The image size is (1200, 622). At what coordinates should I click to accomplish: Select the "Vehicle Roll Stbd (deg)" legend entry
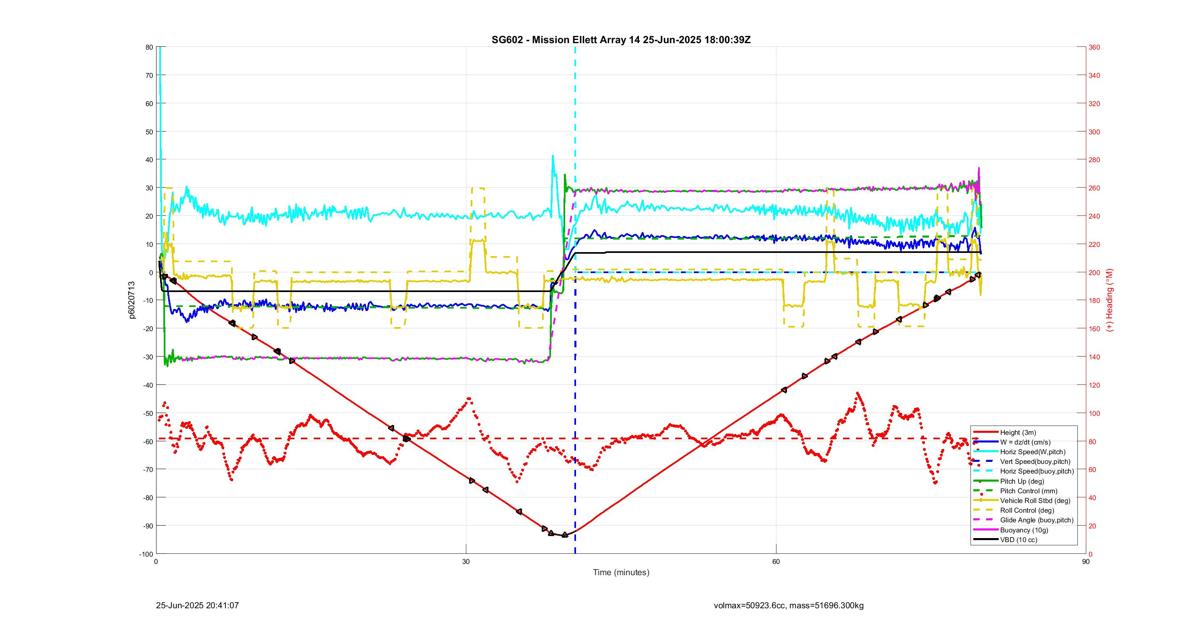pyautogui.click(x=1034, y=501)
